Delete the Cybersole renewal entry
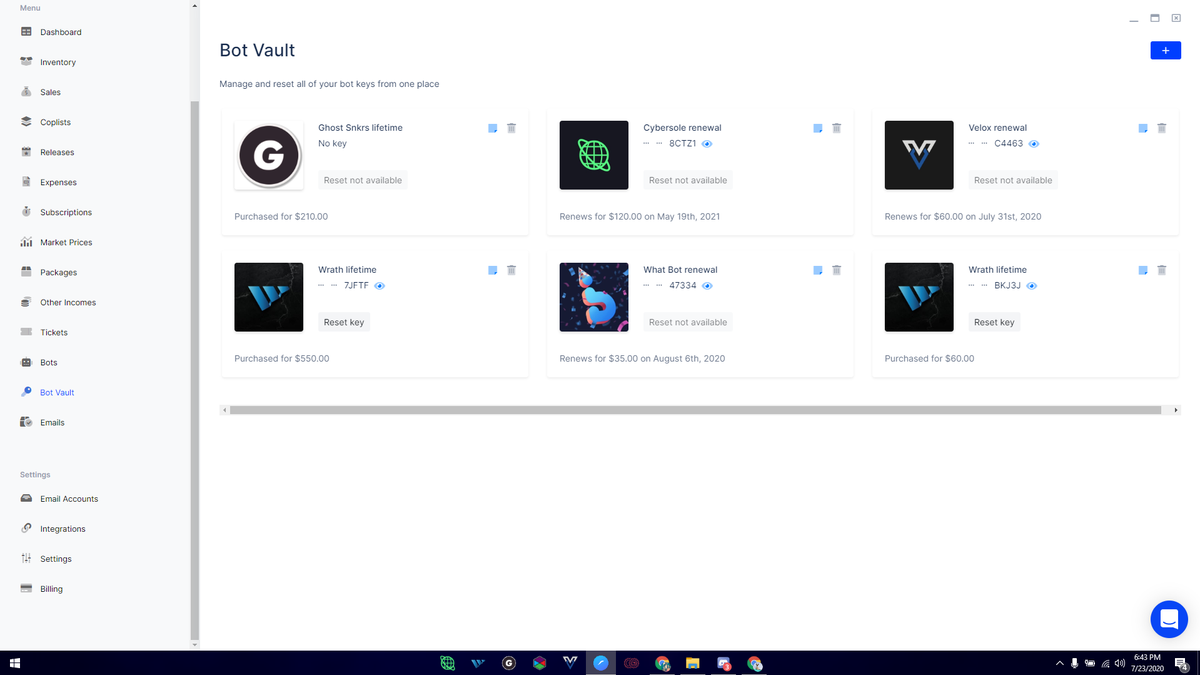Viewport: 1200px width, 675px height. (x=836, y=128)
